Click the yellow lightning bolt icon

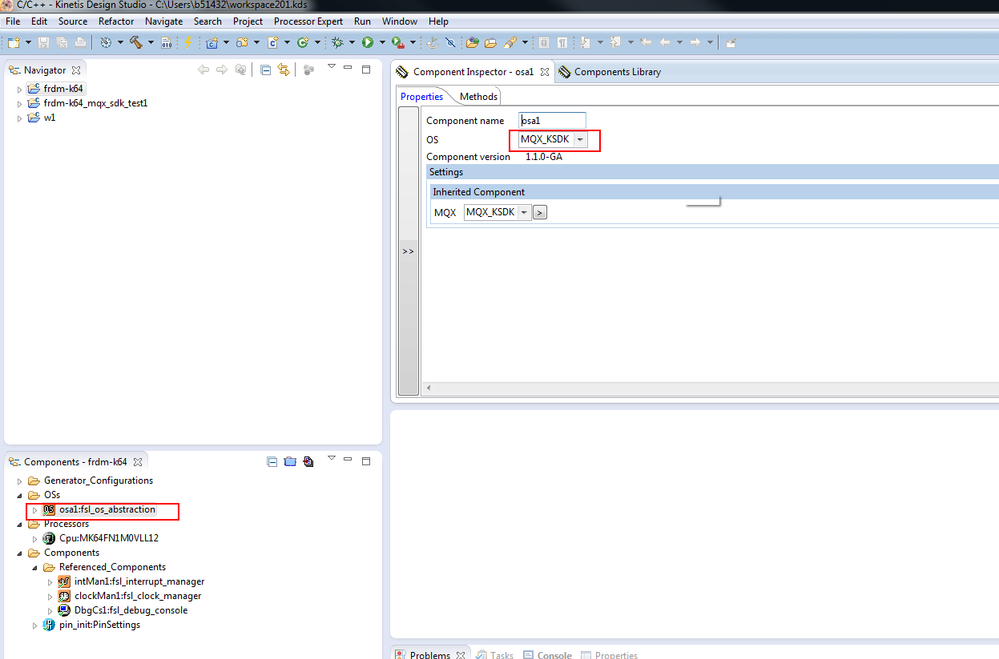pyautogui.click(x=188, y=43)
